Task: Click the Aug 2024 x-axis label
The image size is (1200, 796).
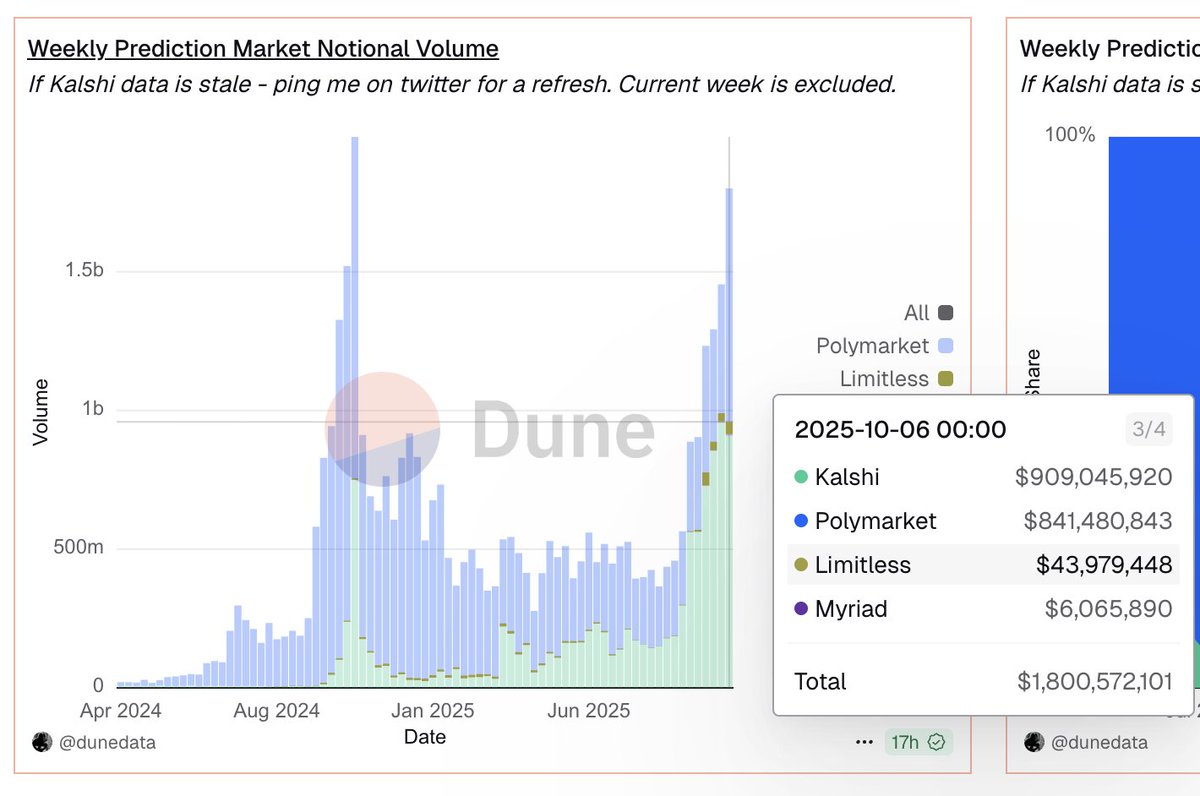Action: click(x=276, y=711)
